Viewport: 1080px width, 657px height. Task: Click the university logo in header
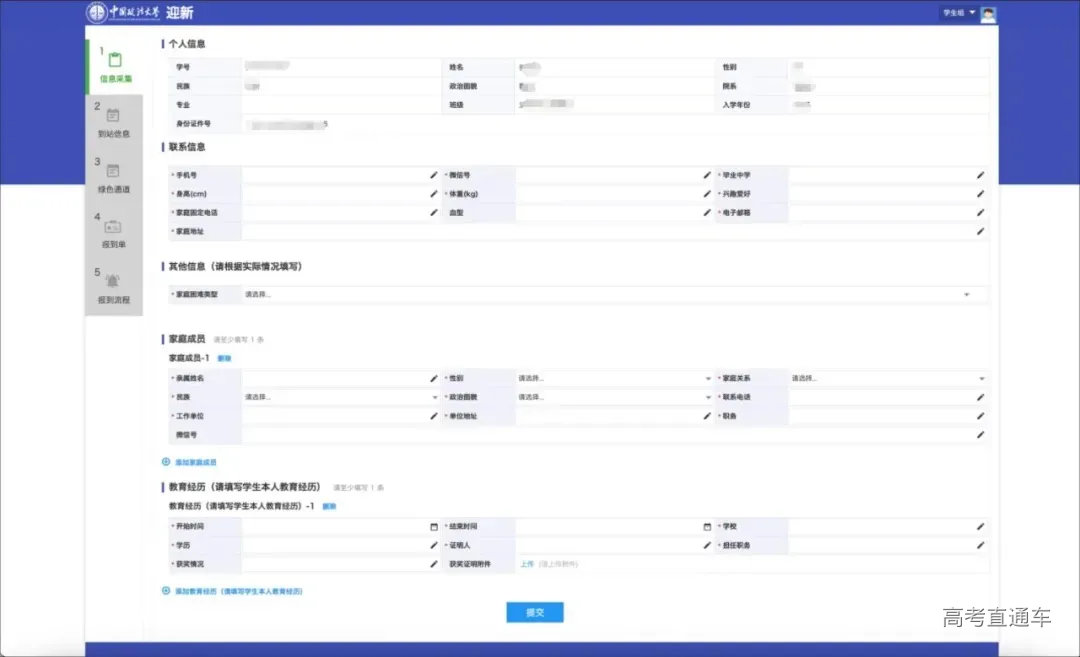[97, 13]
